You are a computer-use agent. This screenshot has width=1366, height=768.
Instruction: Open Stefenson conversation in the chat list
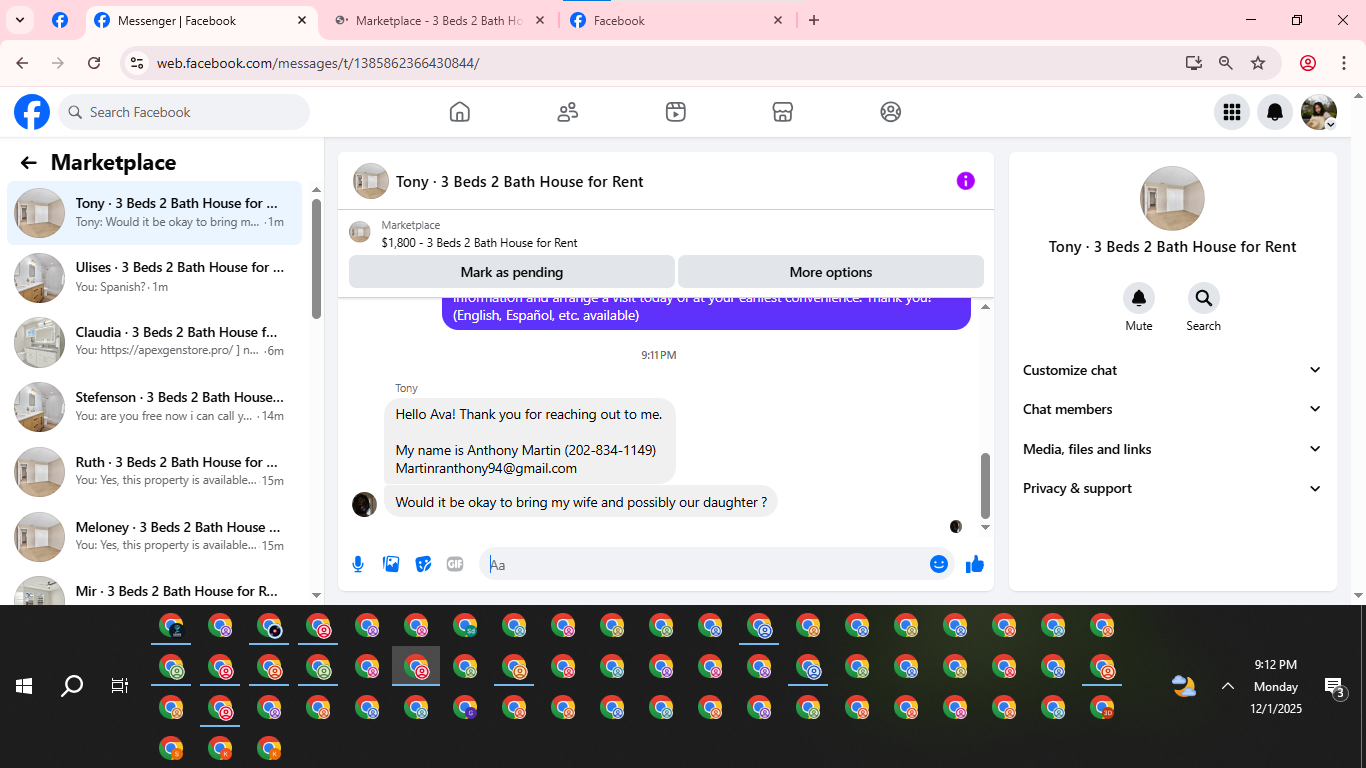click(x=154, y=407)
